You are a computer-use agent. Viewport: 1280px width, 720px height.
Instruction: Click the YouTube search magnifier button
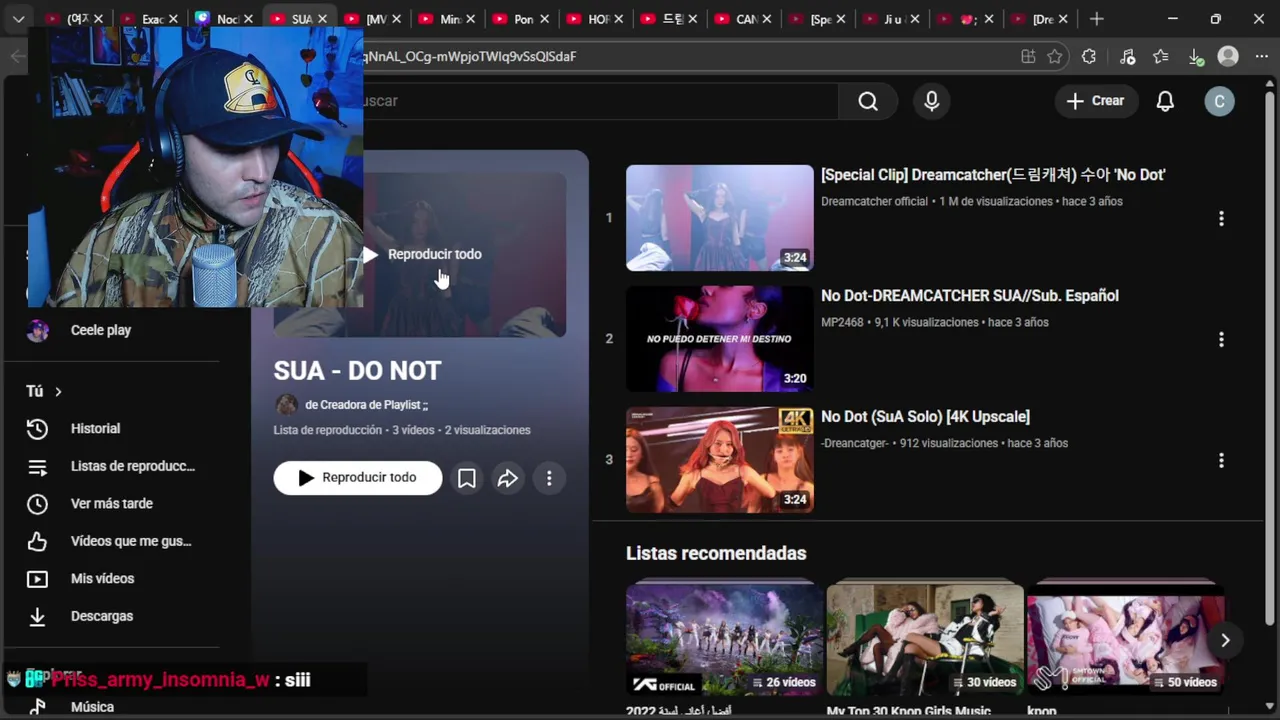tap(868, 101)
